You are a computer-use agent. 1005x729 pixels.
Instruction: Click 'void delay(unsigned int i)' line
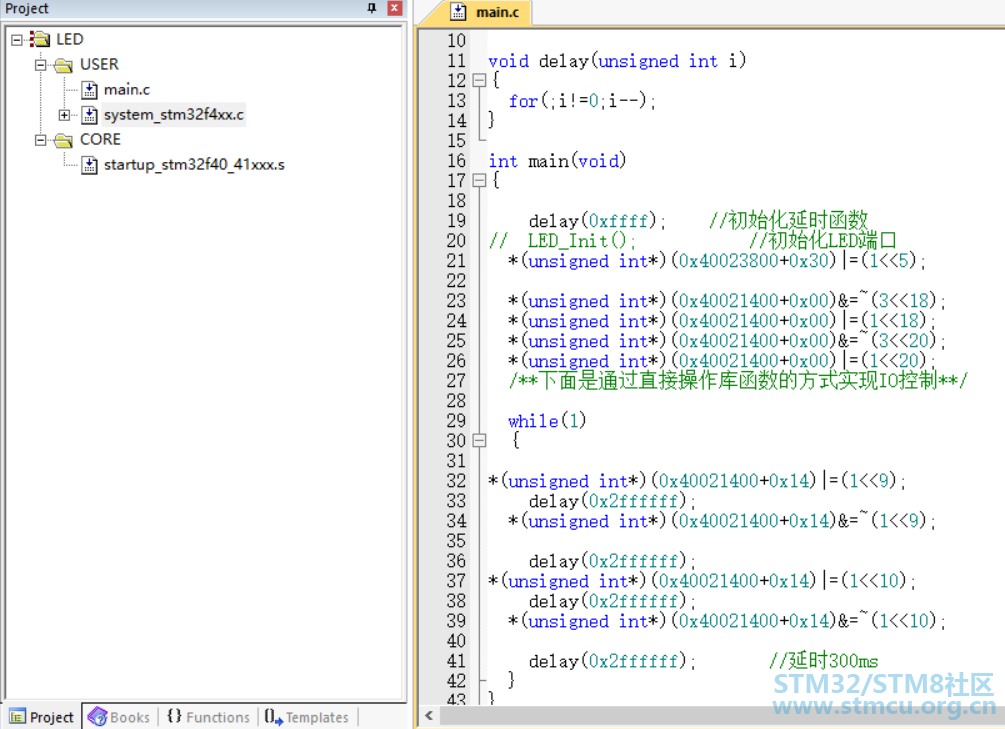[617, 61]
